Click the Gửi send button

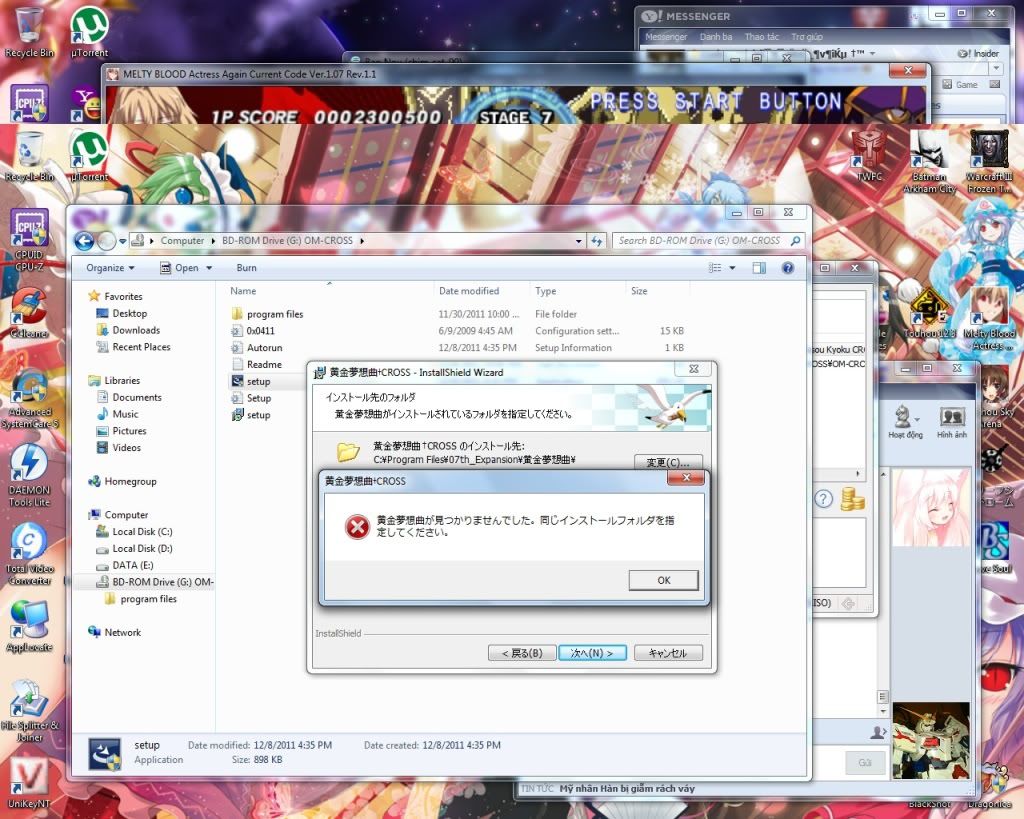[x=865, y=762]
